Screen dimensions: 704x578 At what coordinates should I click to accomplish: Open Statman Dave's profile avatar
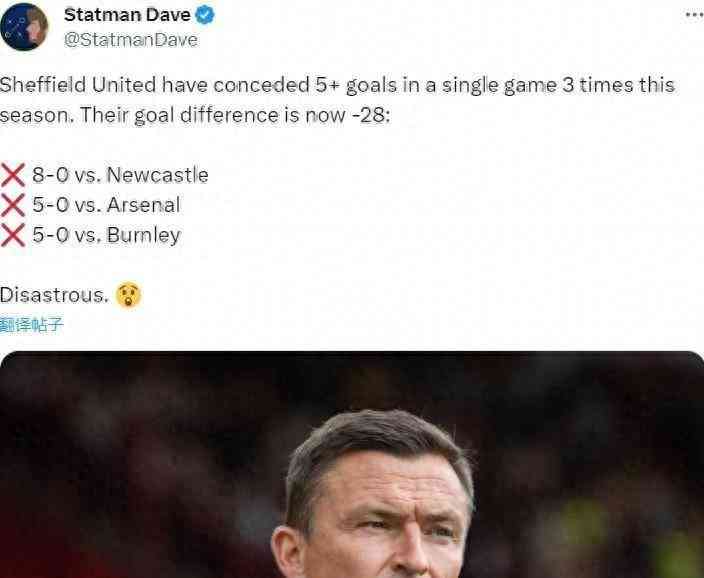tap(24, 27)
